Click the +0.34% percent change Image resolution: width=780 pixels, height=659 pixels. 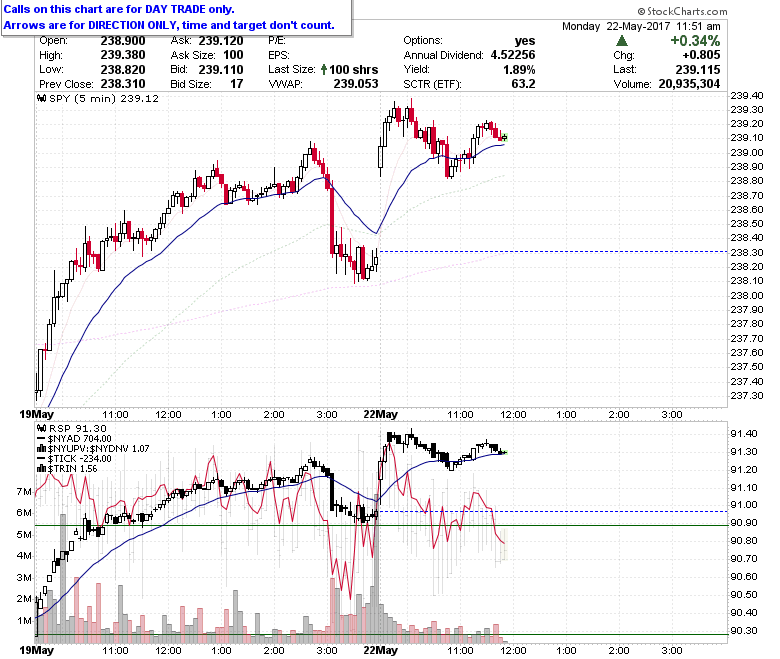695,41
